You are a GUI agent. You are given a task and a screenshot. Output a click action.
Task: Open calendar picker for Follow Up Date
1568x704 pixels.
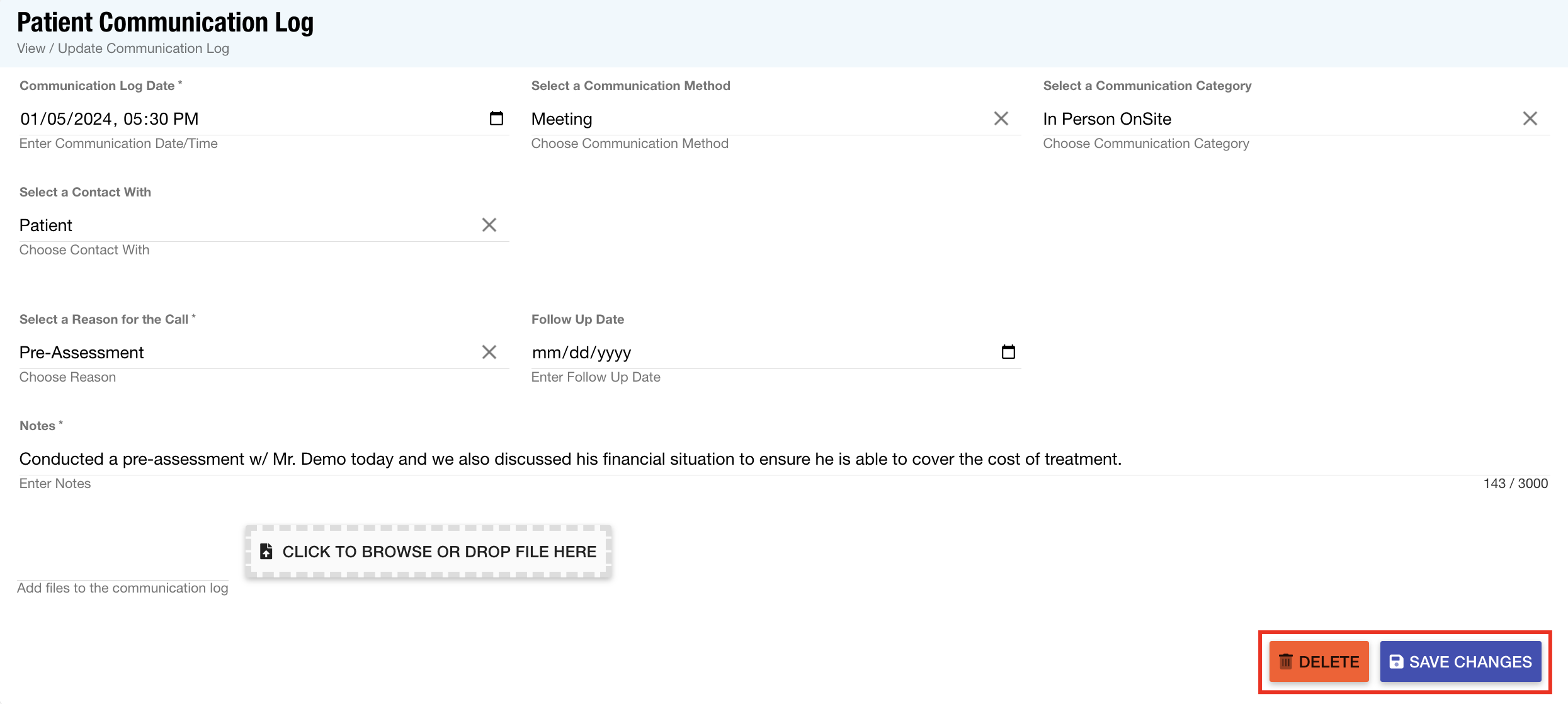[x=1008, y=352]
